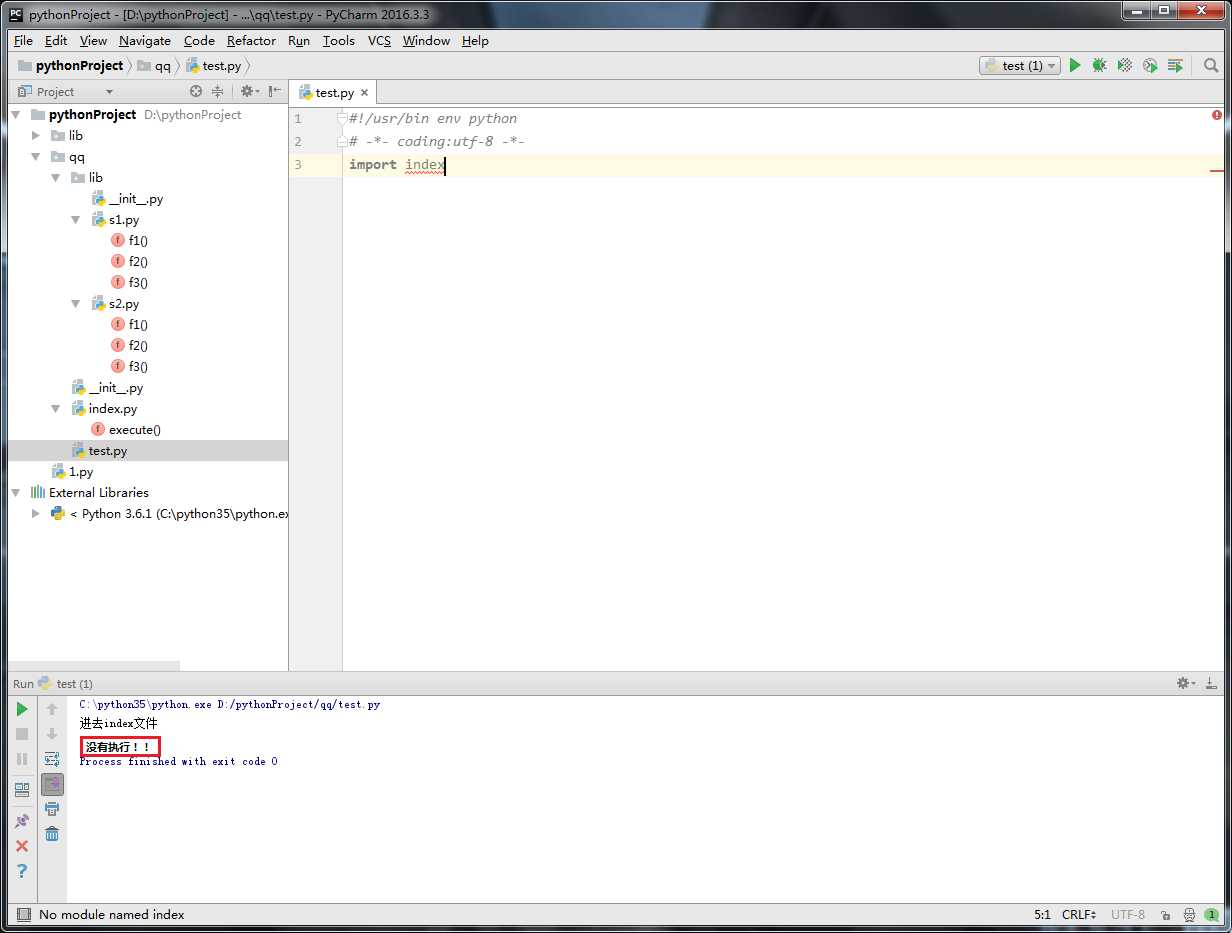Click the inspector profile icon in status bar
The width and height of the screenshot is (1232, 933).
1189,914
